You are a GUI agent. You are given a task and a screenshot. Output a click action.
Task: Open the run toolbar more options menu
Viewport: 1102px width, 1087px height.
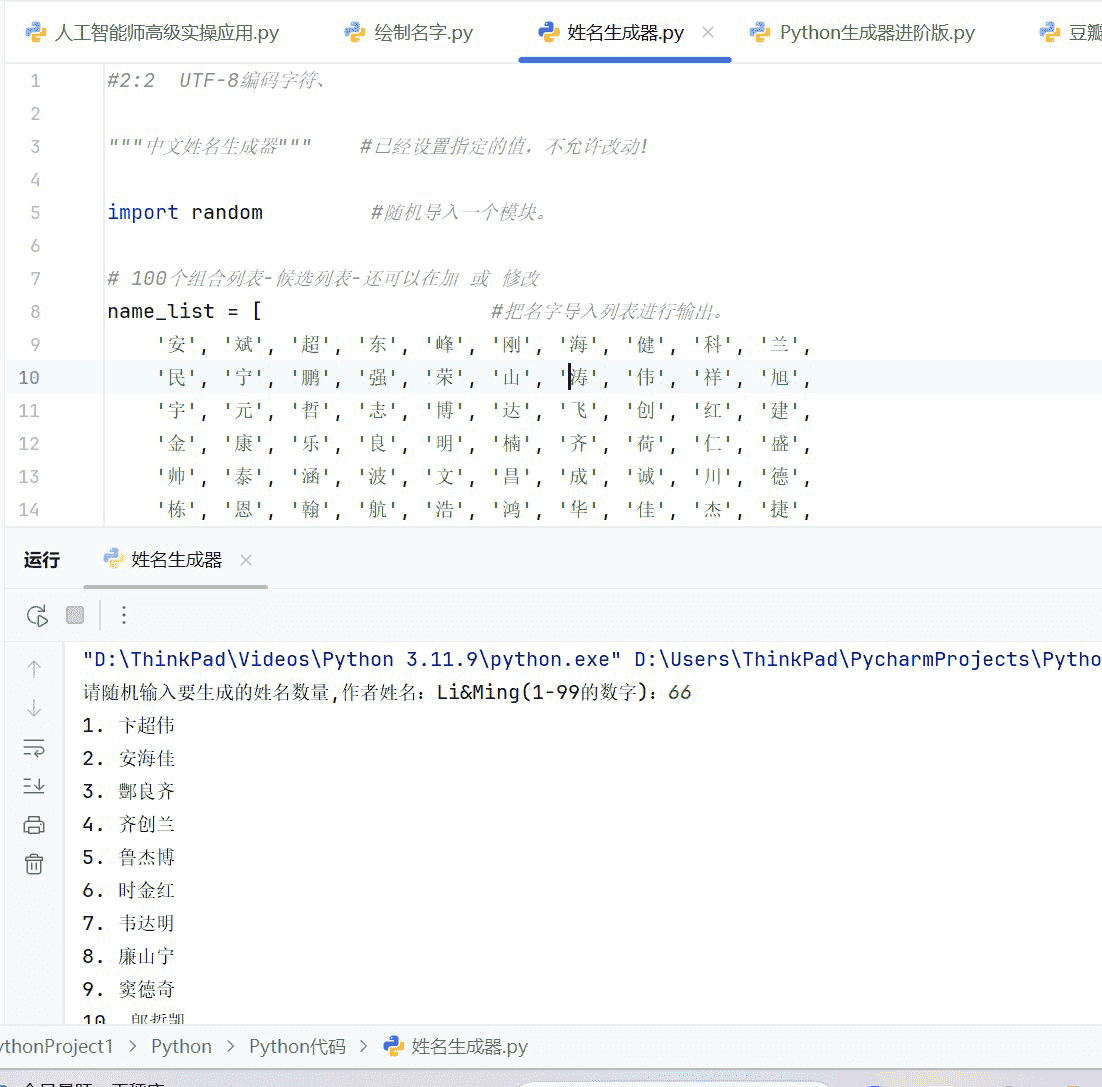[124, 616]
